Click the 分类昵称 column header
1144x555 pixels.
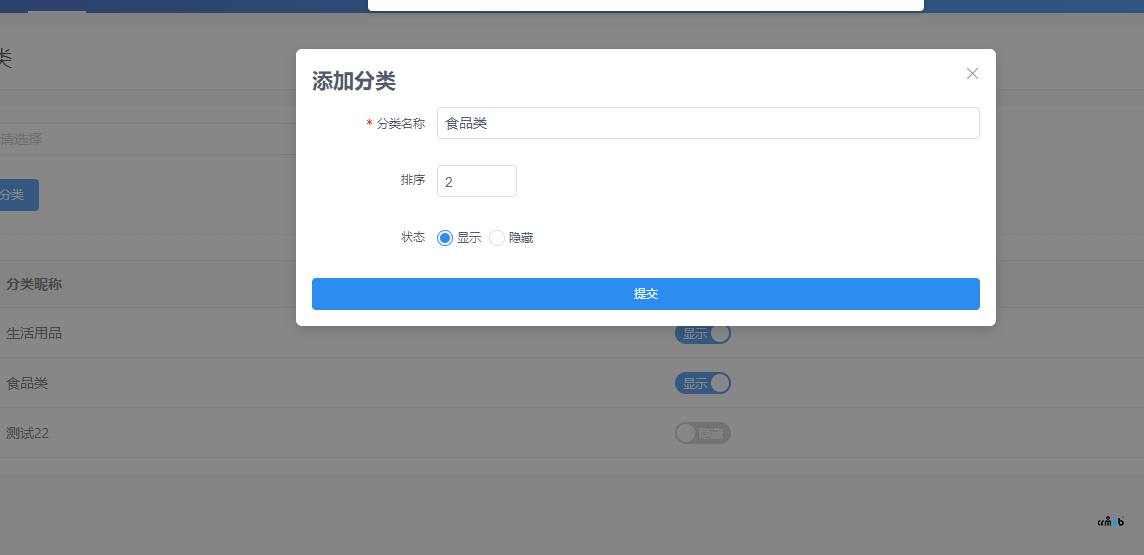[34, 284]
